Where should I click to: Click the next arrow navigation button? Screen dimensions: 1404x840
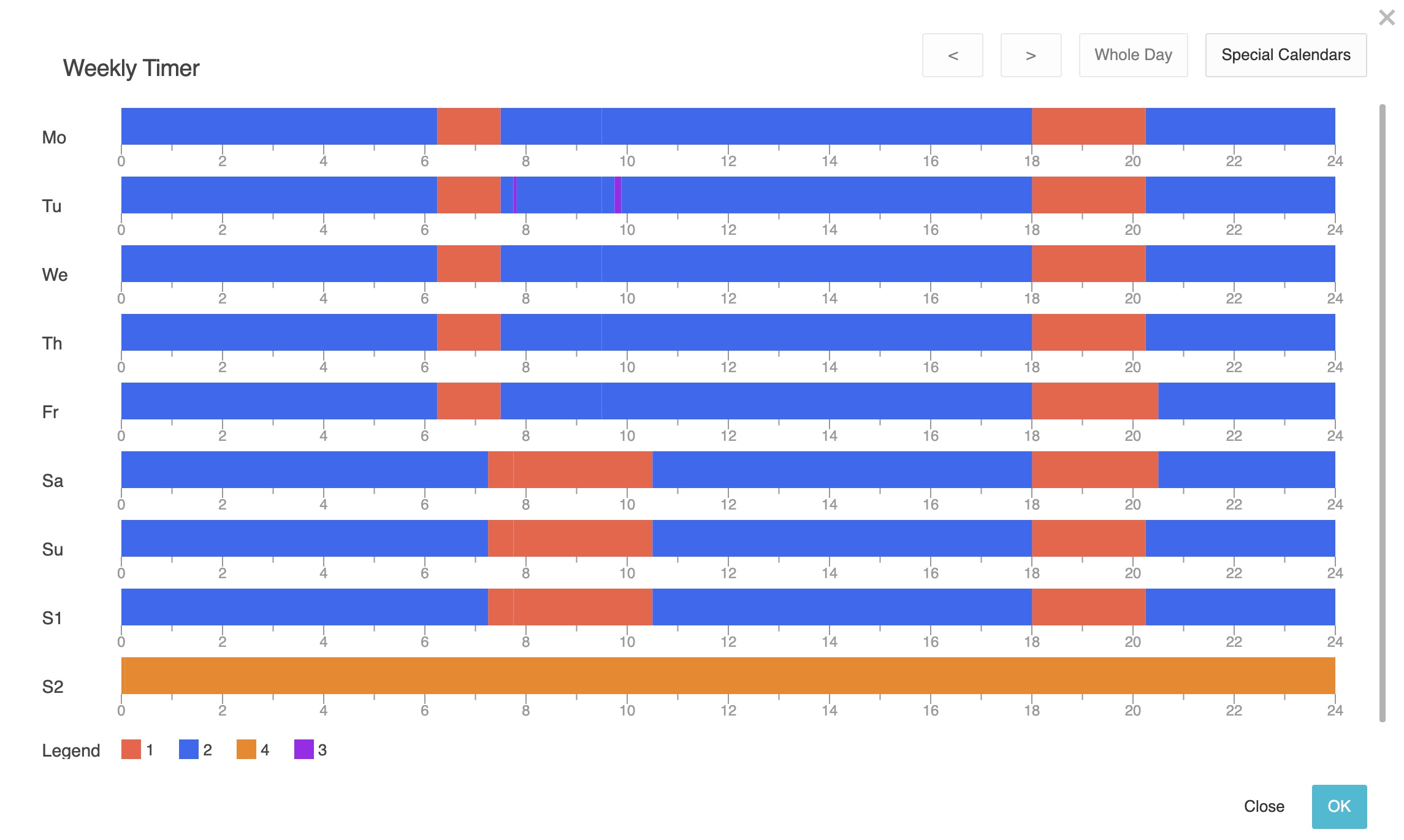pos(1030,55)
